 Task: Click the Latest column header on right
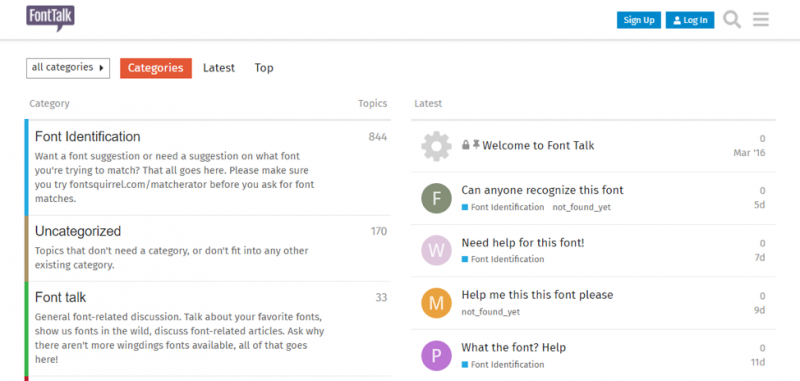(x=428, y=104)
